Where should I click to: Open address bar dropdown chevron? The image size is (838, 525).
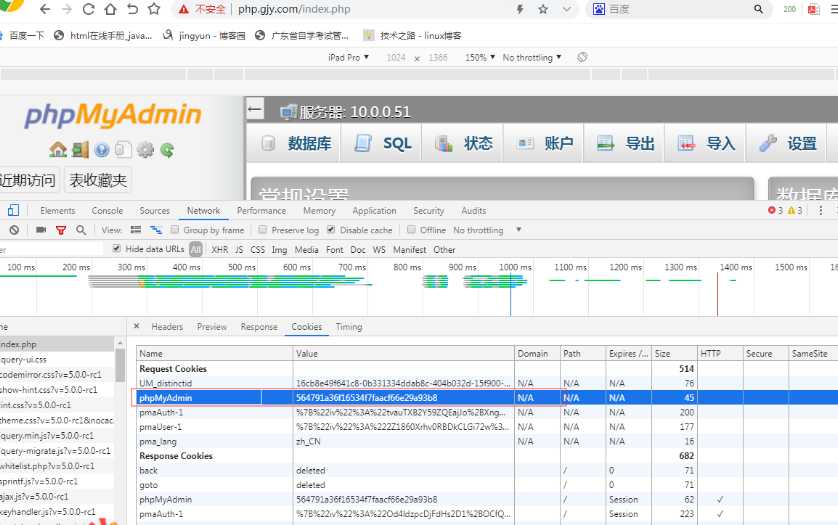pos(567,9)
